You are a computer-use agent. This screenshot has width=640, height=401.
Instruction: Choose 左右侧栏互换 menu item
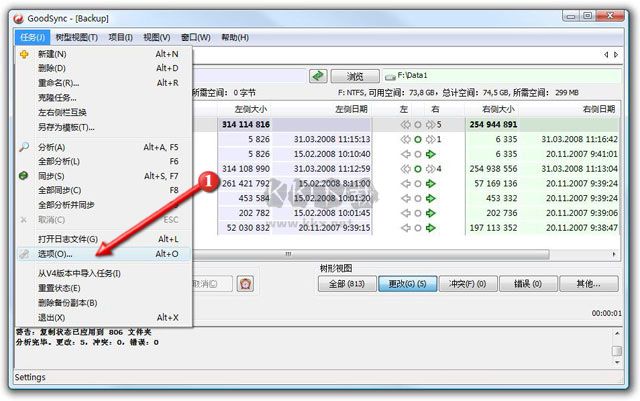pyautogui.click(x=104, y=112)
